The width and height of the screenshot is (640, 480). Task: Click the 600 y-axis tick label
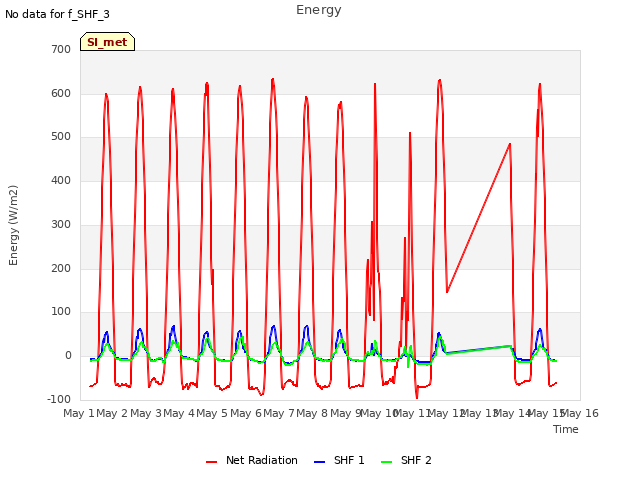pyautogui.click(x=61, y=93)
